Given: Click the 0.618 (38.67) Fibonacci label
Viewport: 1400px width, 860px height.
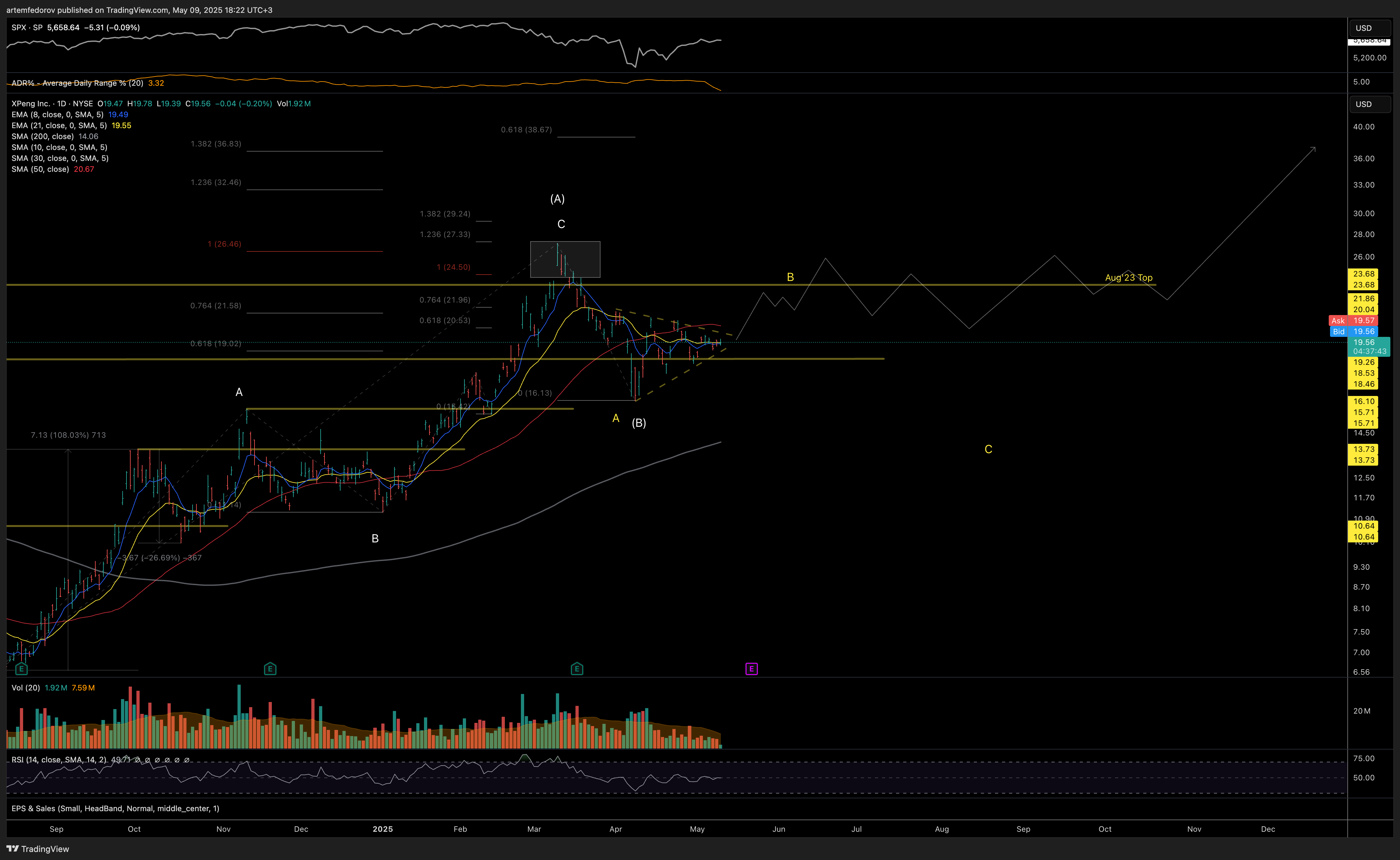Looking at the screenshot, I should (526, 130).
